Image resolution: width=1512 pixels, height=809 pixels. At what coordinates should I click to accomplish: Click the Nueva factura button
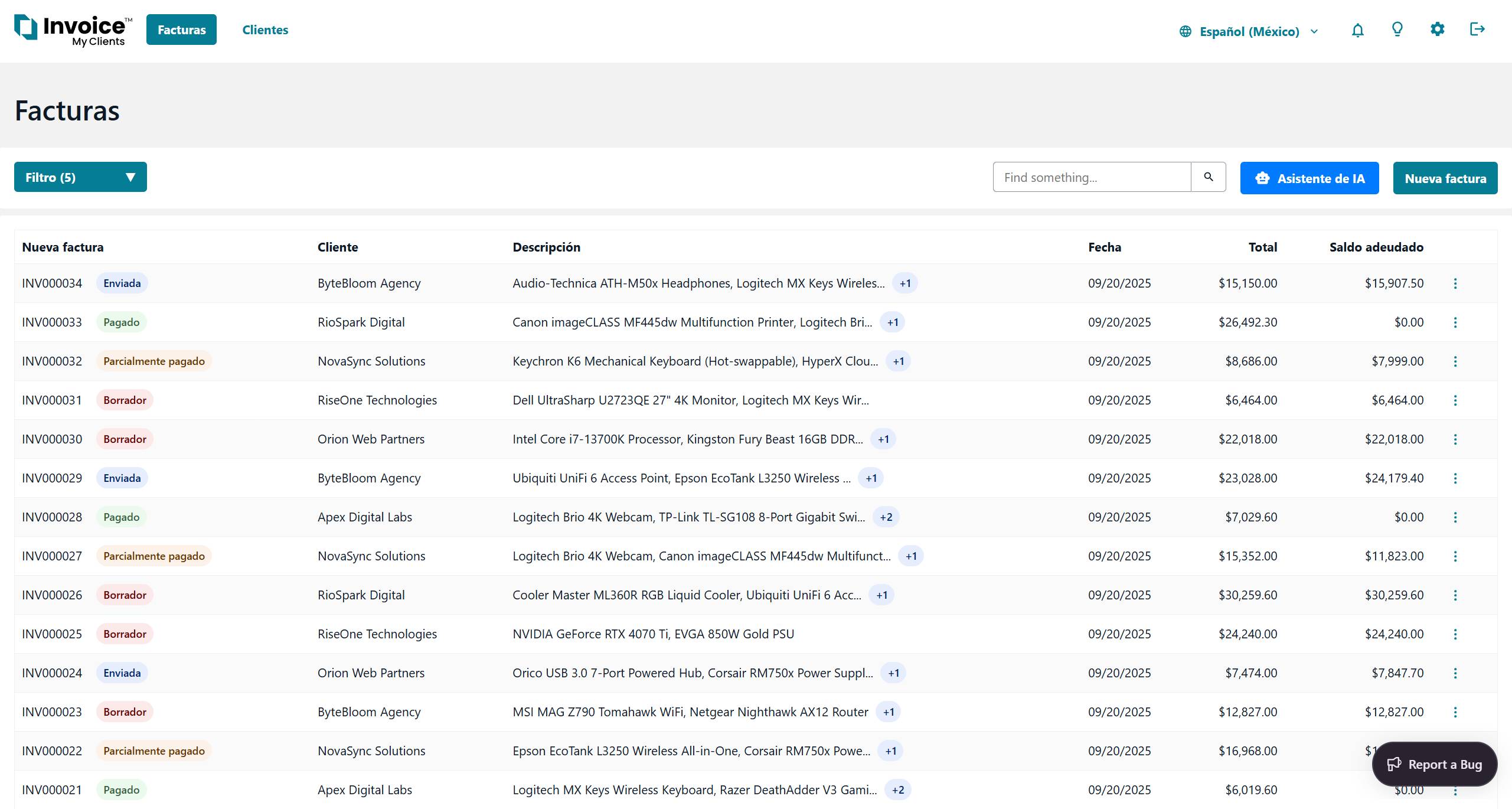(1445, 178)
